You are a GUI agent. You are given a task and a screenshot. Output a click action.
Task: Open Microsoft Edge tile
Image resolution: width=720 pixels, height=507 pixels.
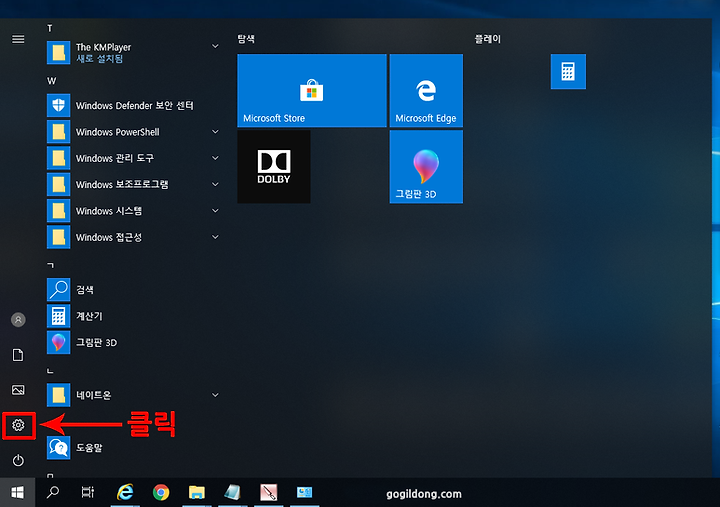(426, 90)
